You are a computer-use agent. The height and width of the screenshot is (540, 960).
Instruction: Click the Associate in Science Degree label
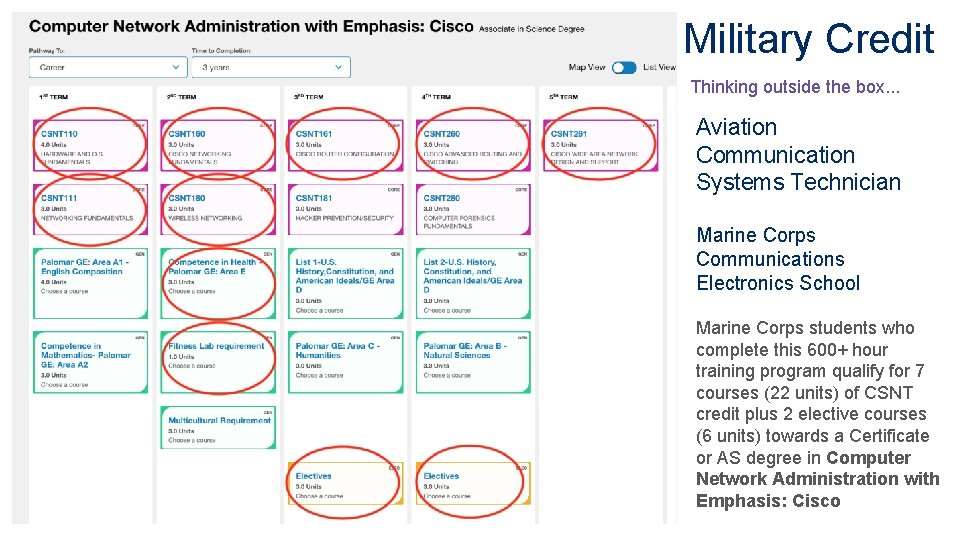pos(531,29)
